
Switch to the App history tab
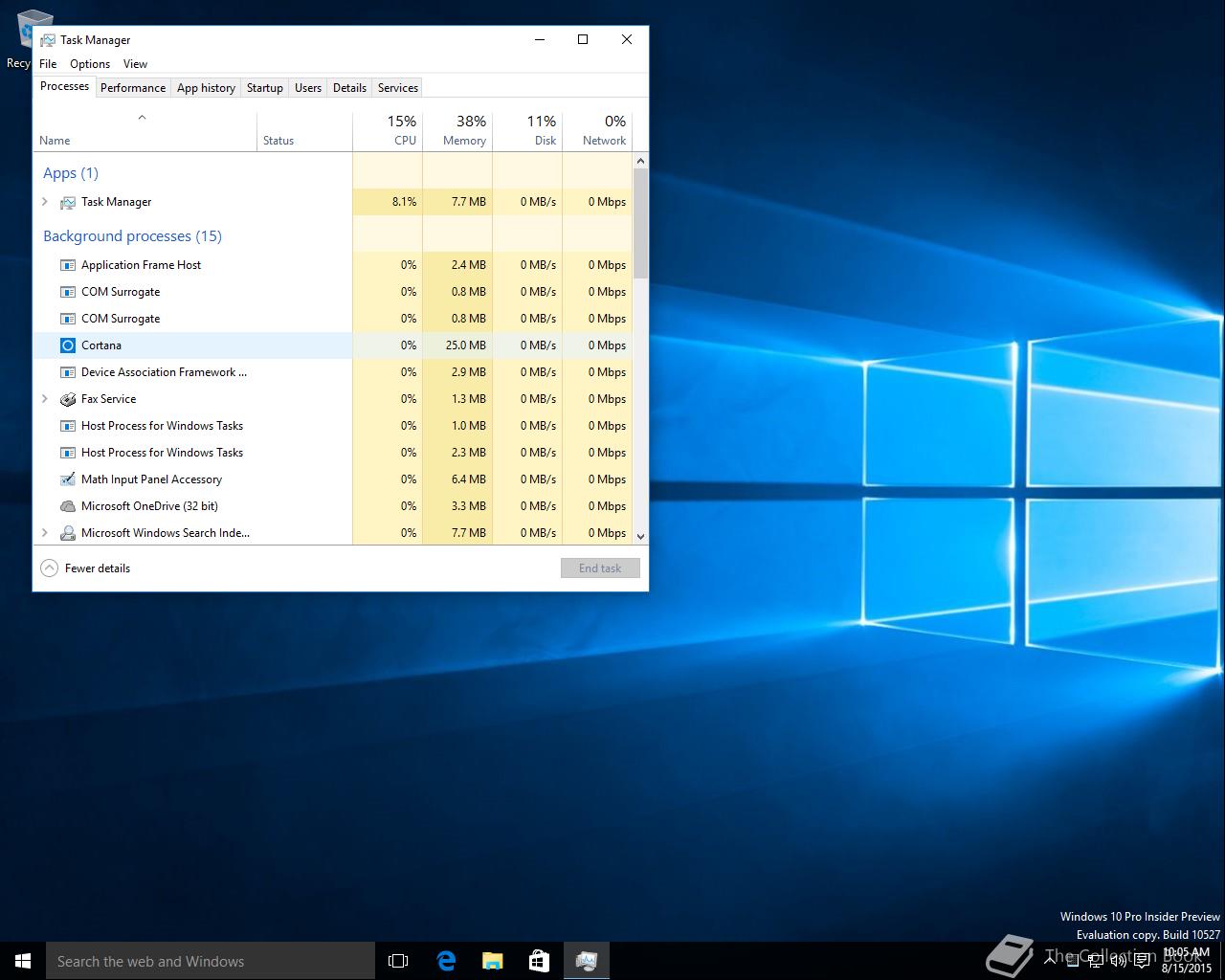206,88
